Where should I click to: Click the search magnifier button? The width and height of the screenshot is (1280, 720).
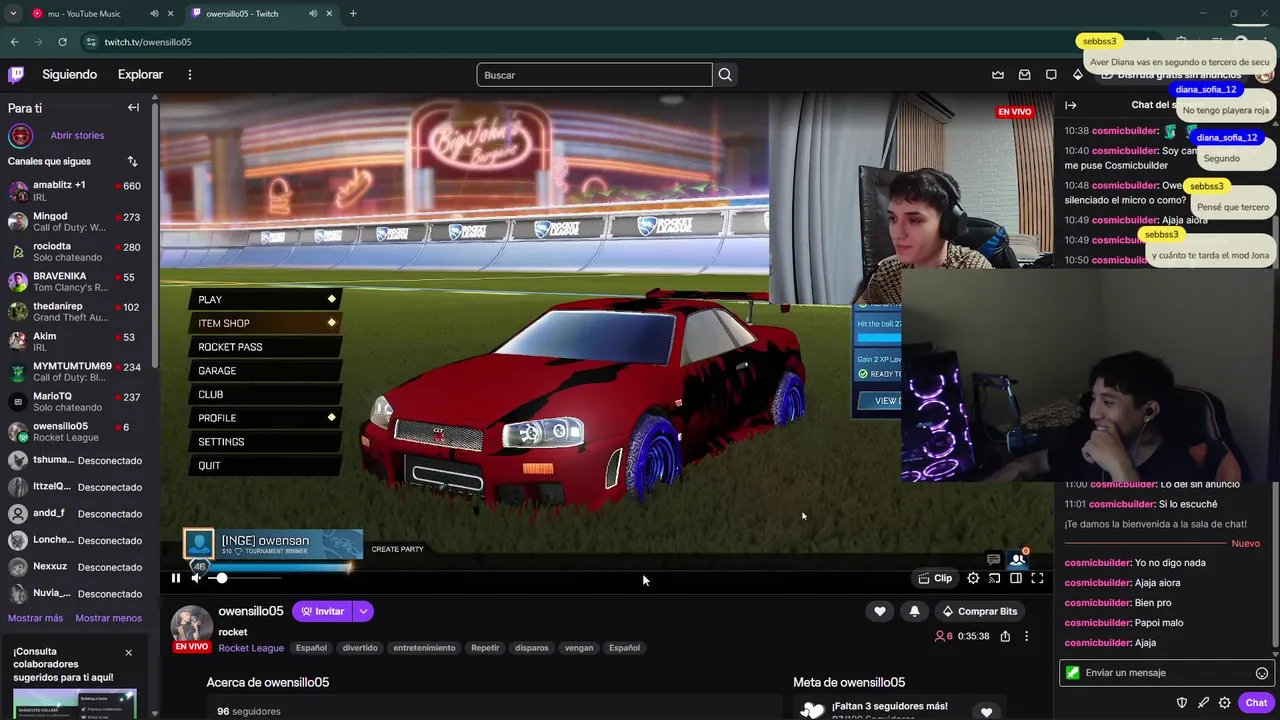pyautogui.click(x=725, y=75)
